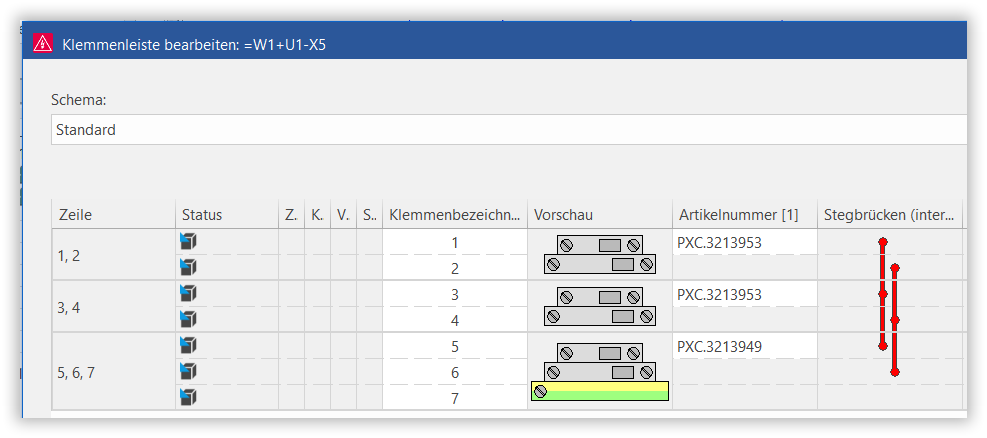Click the status cube icon for terminal 2

tap(188, 267)
